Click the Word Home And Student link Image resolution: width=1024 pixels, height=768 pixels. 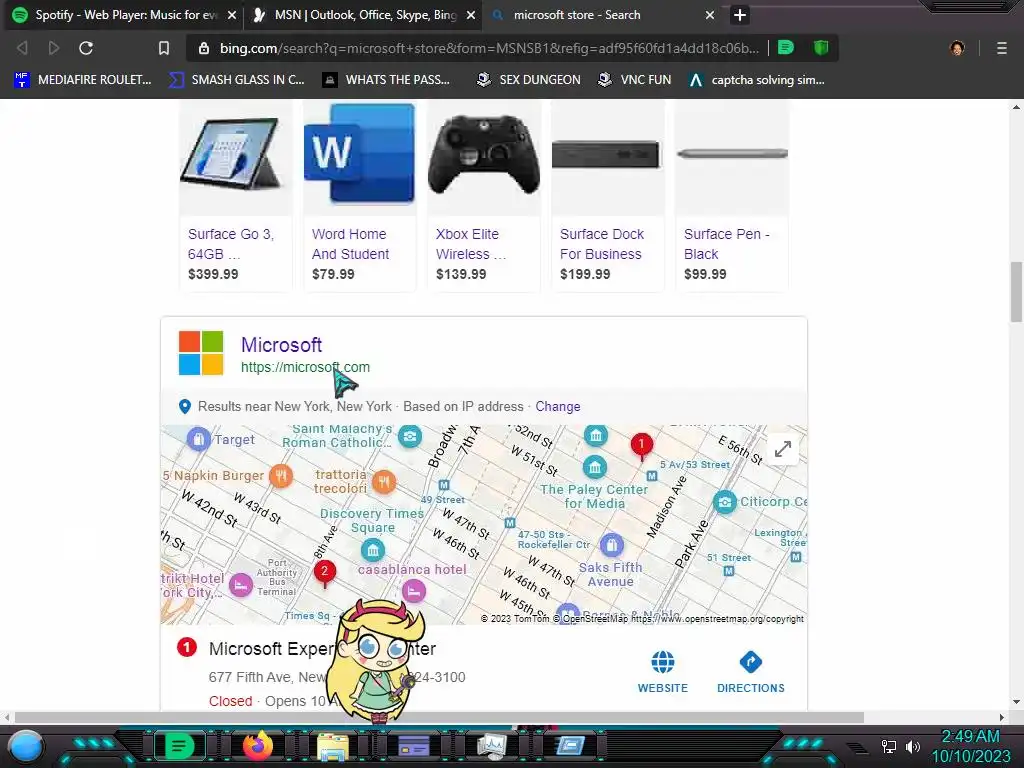[x=350, y=244]
